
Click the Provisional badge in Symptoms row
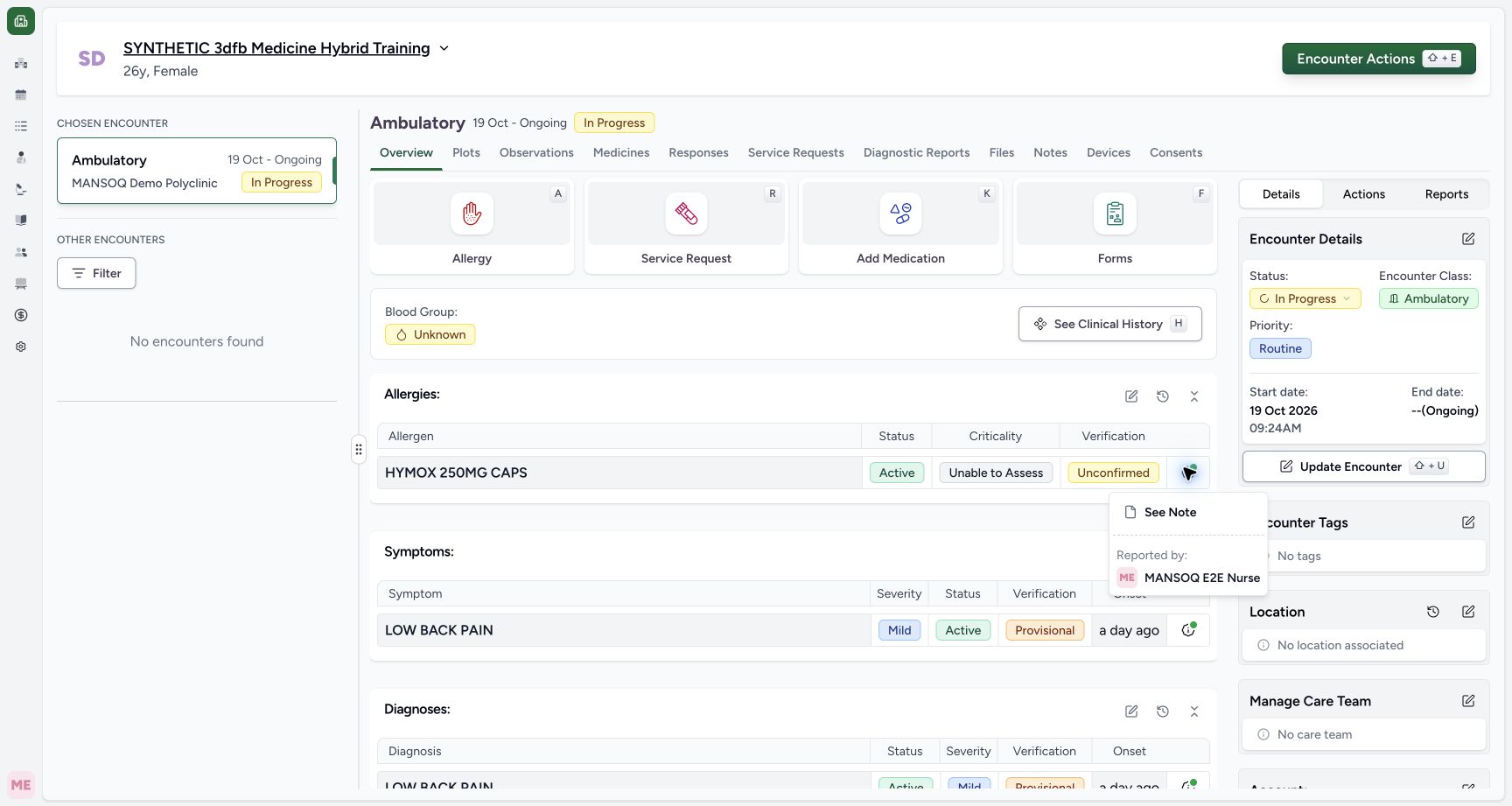[x=1045, y=630]
